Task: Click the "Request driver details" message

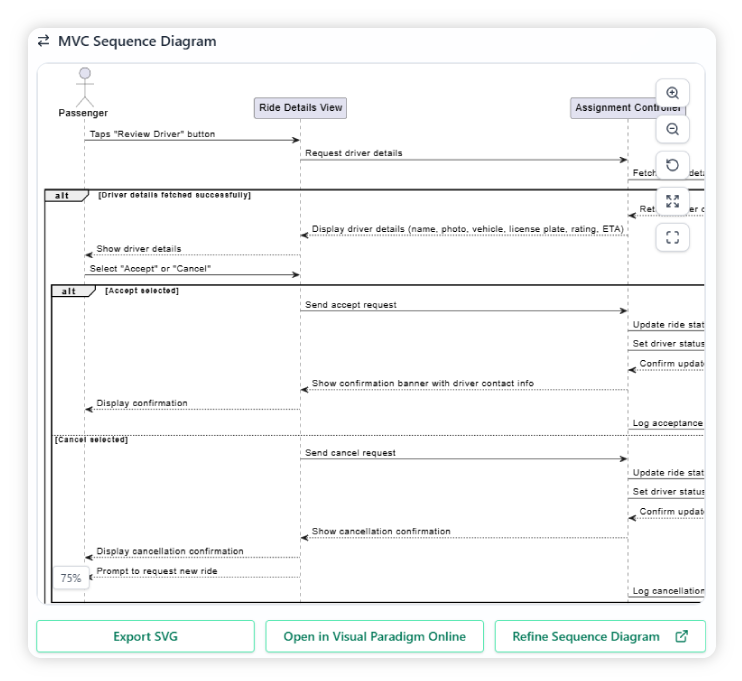Action: tap(354, 153)
